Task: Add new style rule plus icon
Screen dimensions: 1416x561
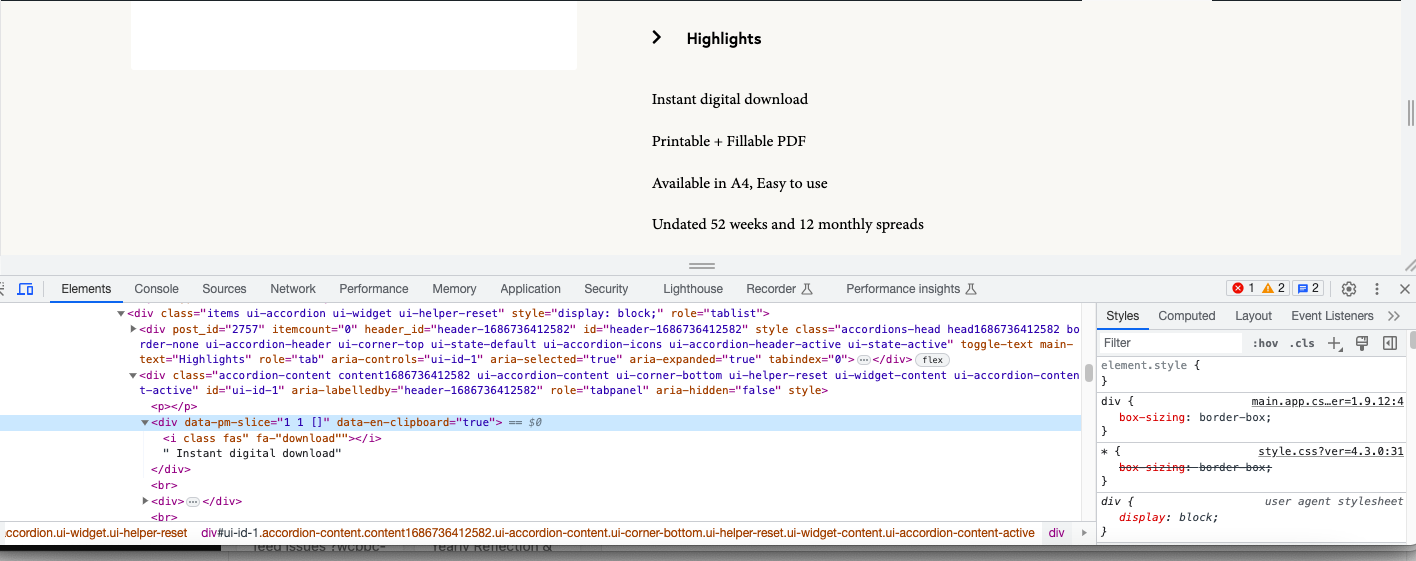Action: point(1334,343)
